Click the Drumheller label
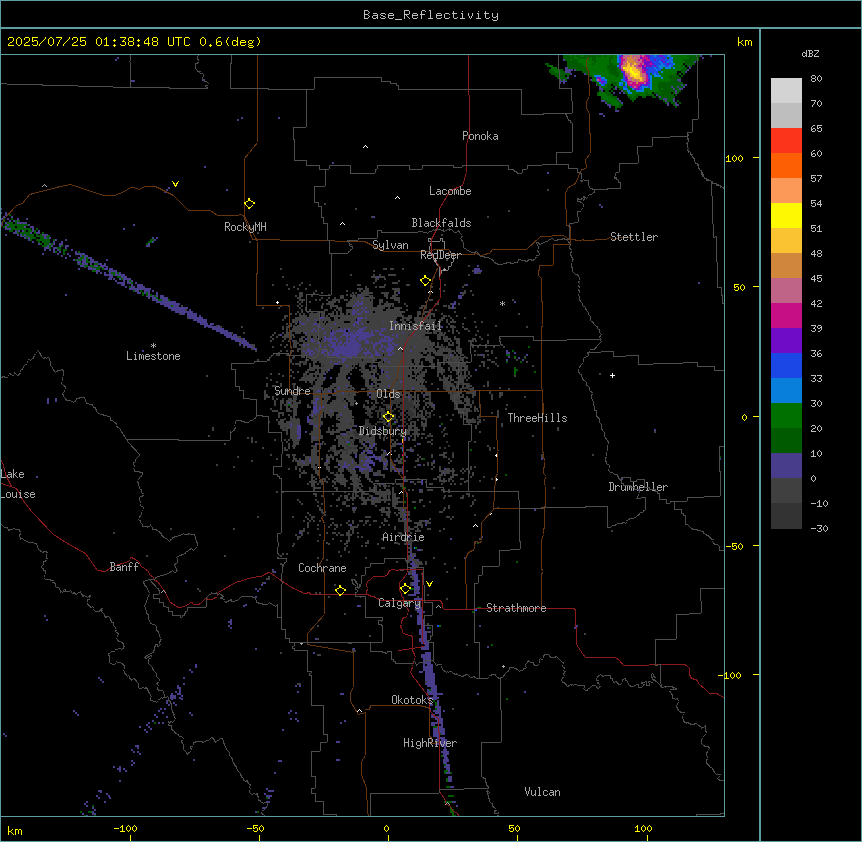This screenshot has width=862, height=842. pyautogui.click(x=638, y=487)
